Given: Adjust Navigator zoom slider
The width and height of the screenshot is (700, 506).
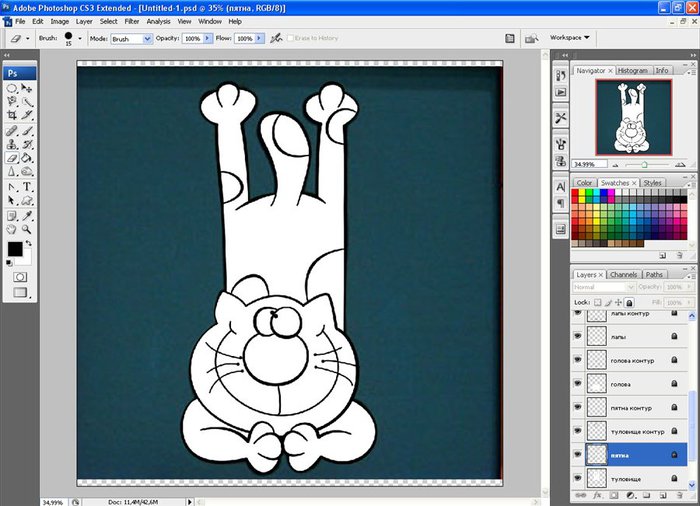Looking at the screenshot, I should click(x=644, y=165).
